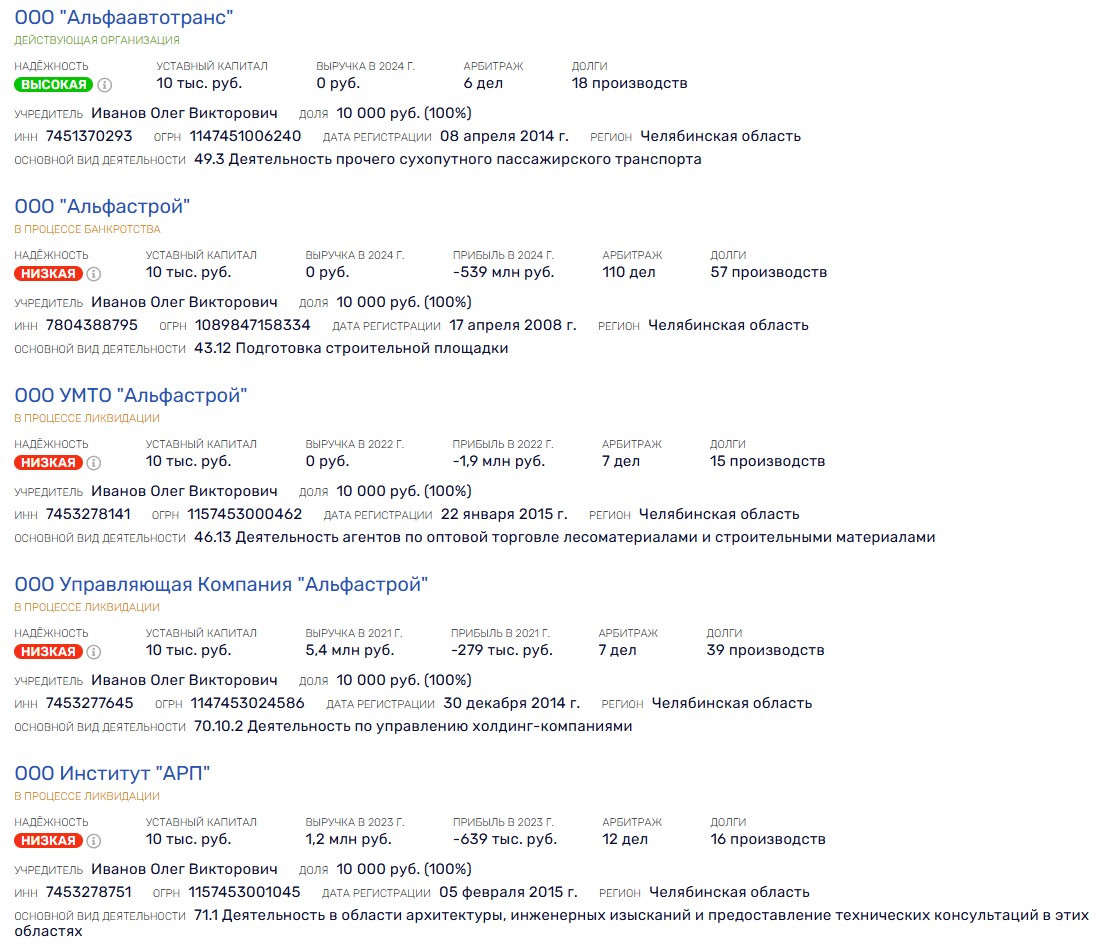Screen dimensions: 1111x946
Task: Click НИЗКАЯ badge for Институт АРП
Action: click(x=48, y=841)
